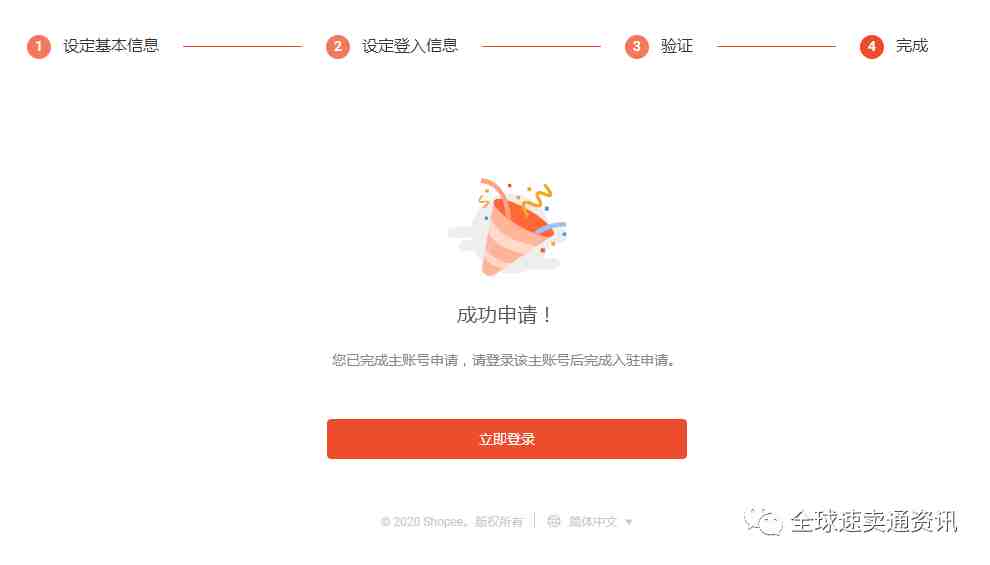Image resolution: width=990 pixels, height=565 pixels.
Task: Select the 设定基本信息 step label
Action: (x=111, y=46)
